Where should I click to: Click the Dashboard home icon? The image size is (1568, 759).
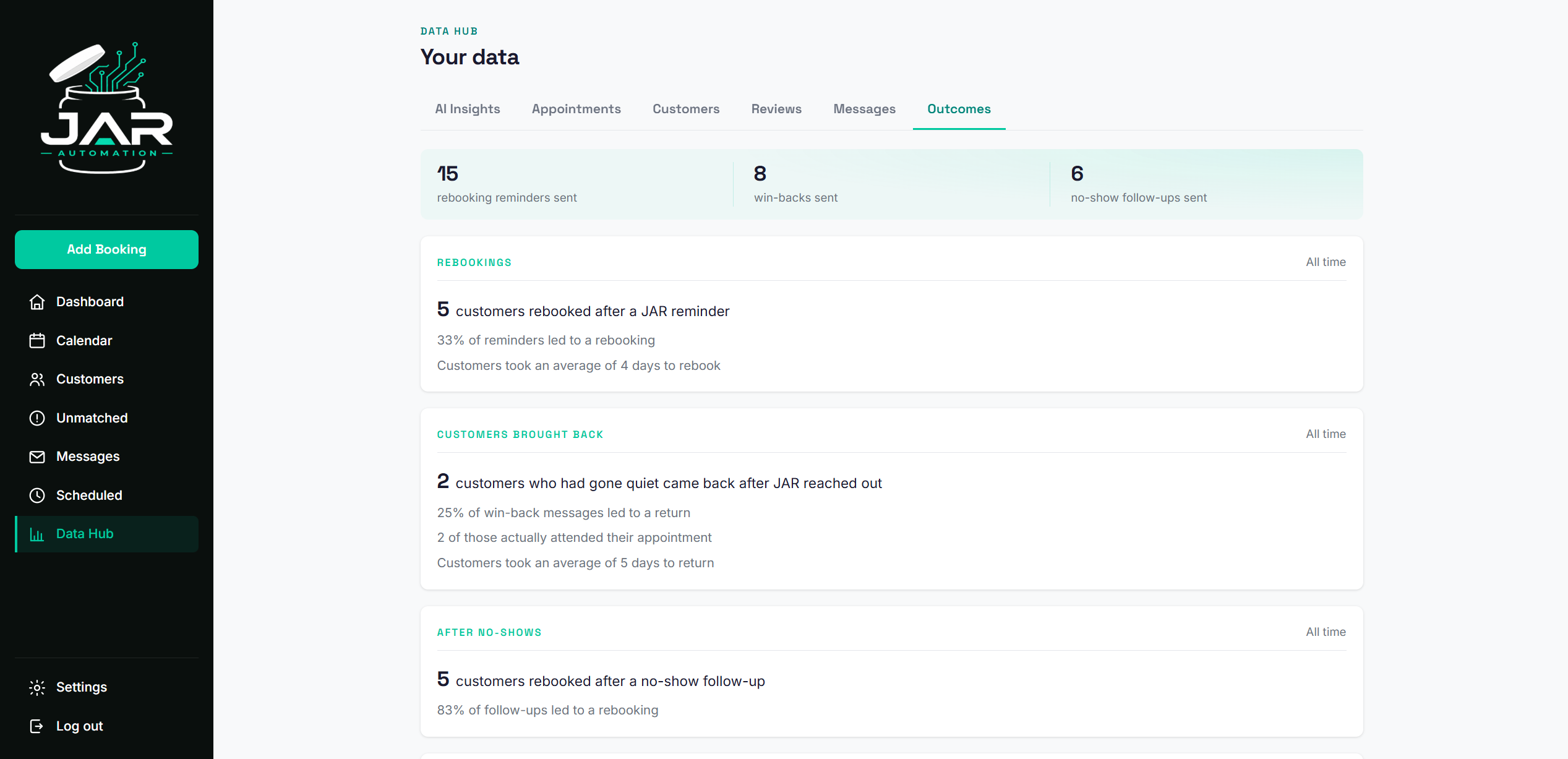(37, 302)
